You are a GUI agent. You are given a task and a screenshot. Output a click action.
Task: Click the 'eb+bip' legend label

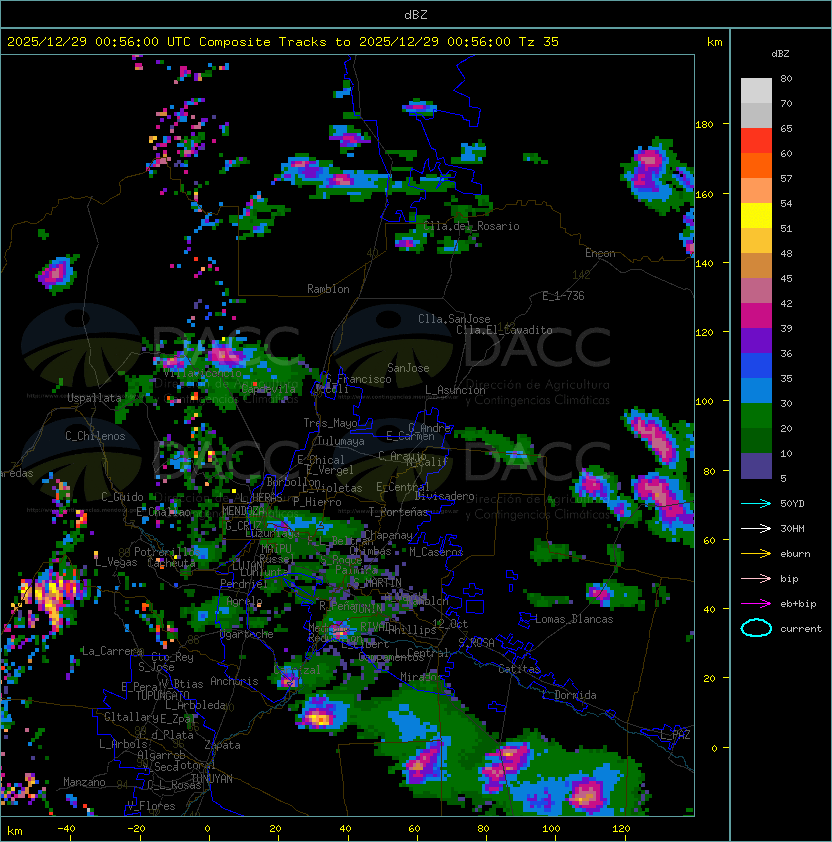click(x=798, y=604)
